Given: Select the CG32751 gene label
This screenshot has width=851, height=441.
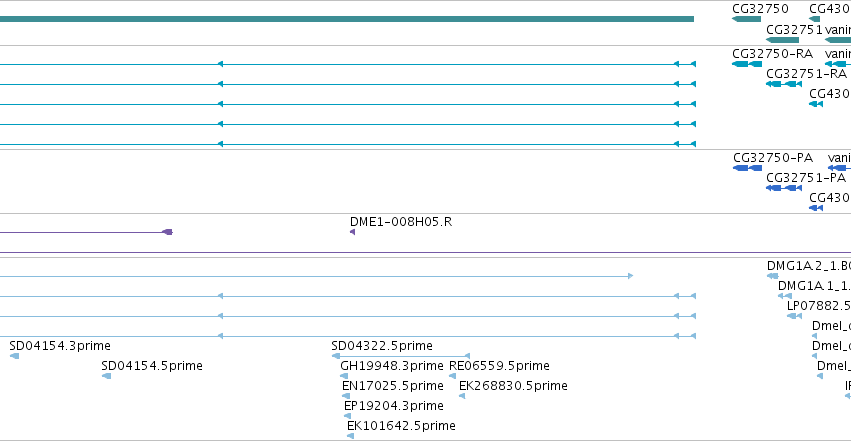Looking at the screenshot, I should [x=794, y=30].
